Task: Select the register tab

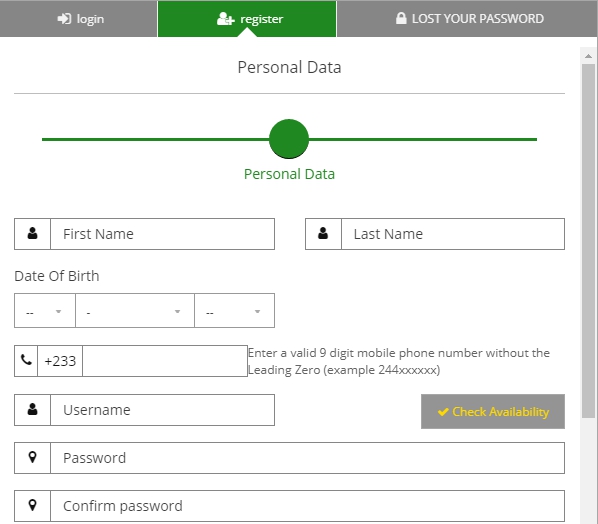Action: [247, 19]
